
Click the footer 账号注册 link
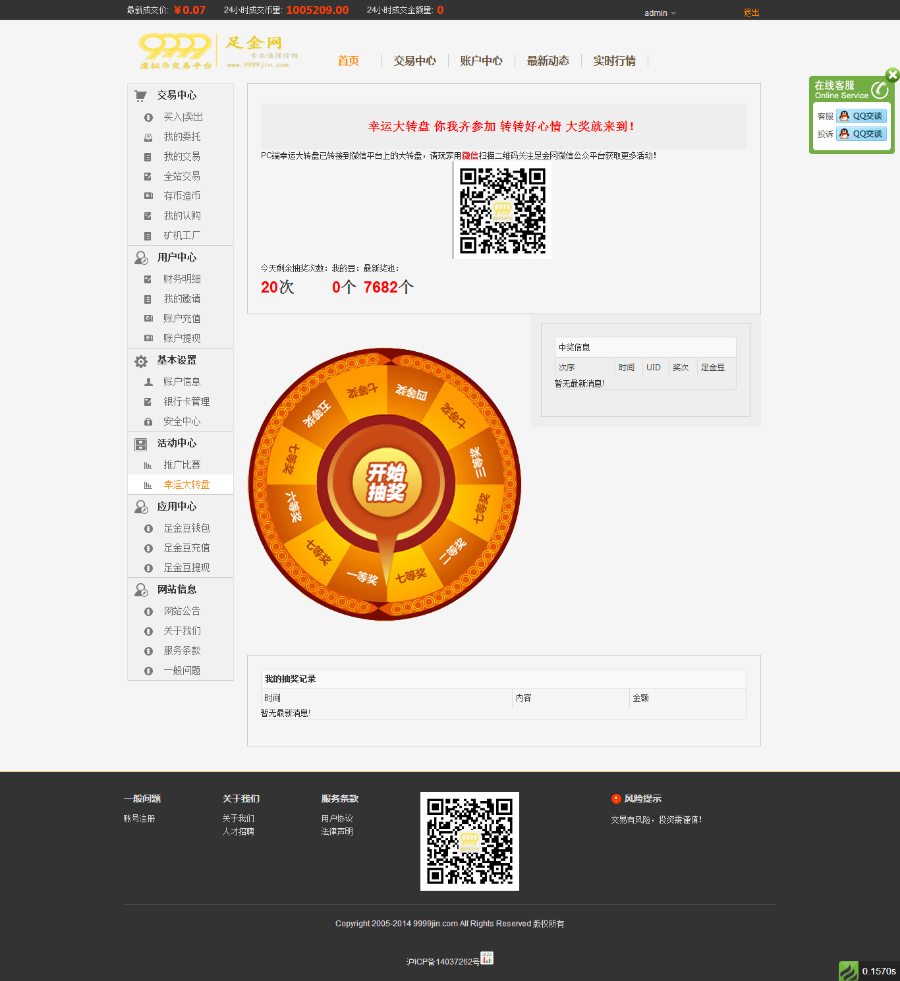pyautogui.click(x=139, y=818)
